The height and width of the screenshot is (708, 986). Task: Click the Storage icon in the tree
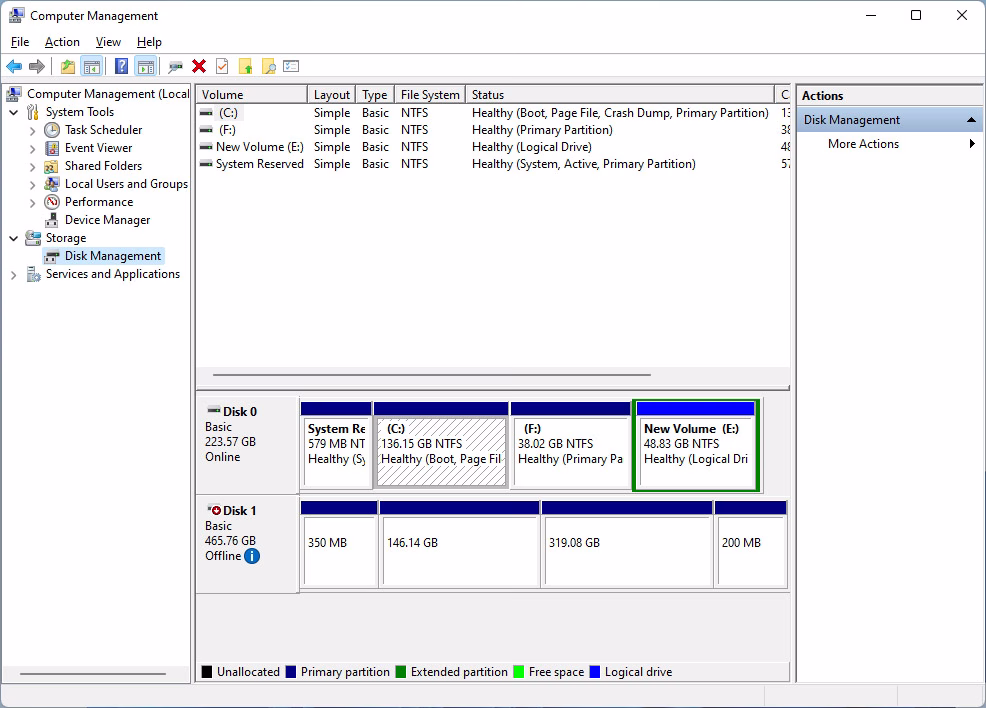33,238
